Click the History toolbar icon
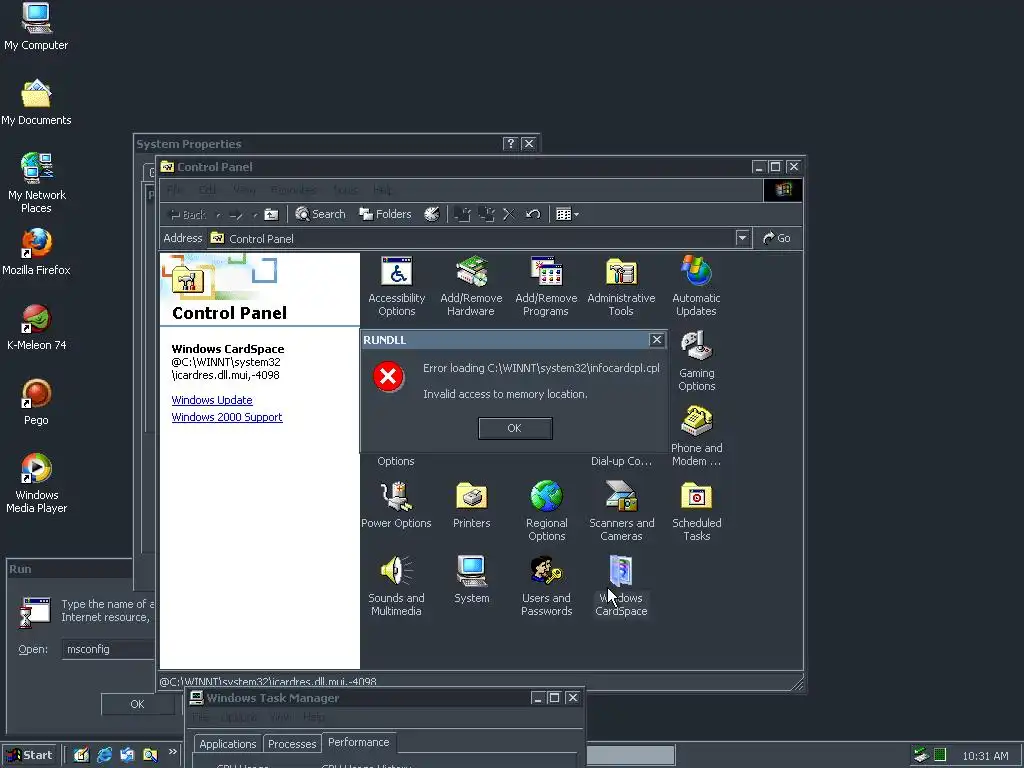The width and height of the screenshot is (1024, 768). click(432, 214)
